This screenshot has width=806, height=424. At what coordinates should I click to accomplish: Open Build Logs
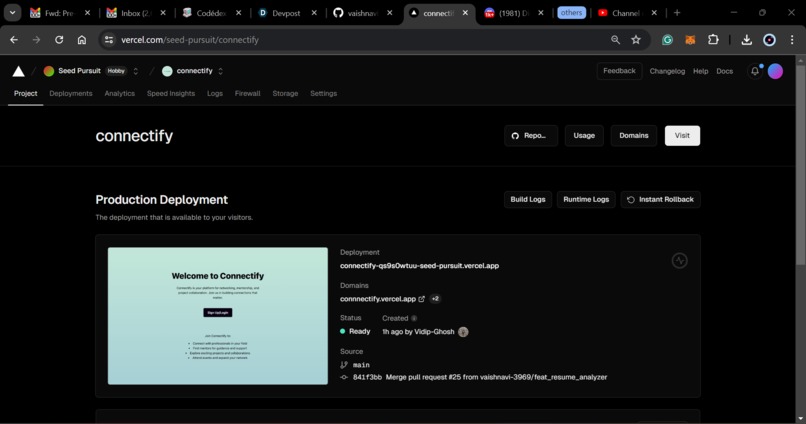528,199
